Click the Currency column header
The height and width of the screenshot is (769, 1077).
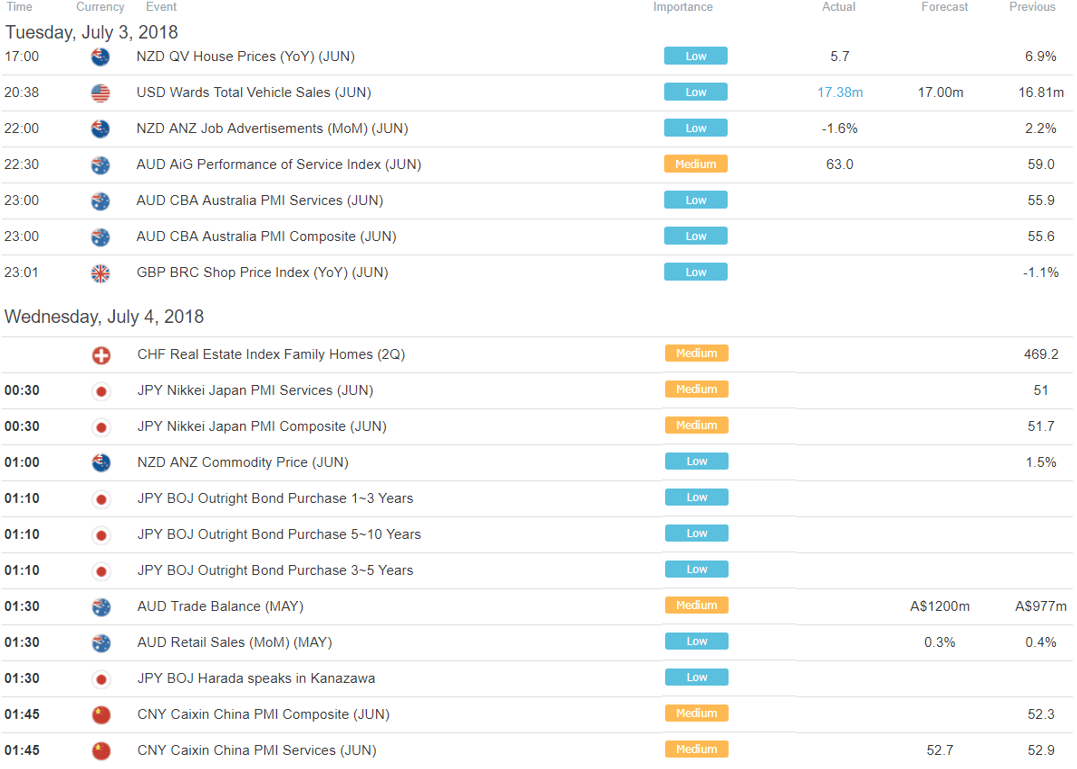[x=100, y=7]
